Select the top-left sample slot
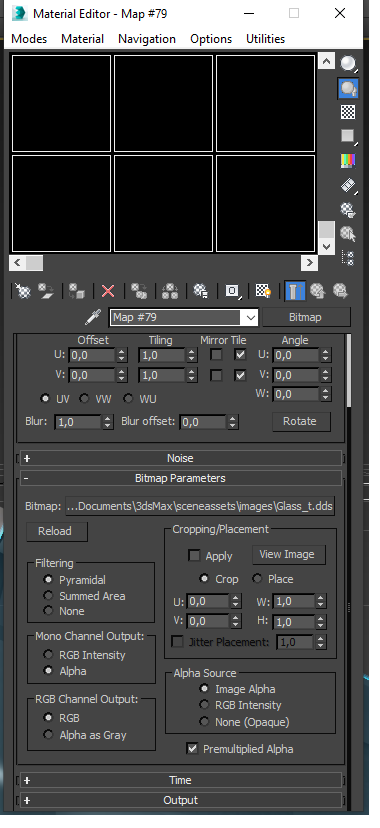The height and width of the screenshot is (828, 380). point(62,103)
